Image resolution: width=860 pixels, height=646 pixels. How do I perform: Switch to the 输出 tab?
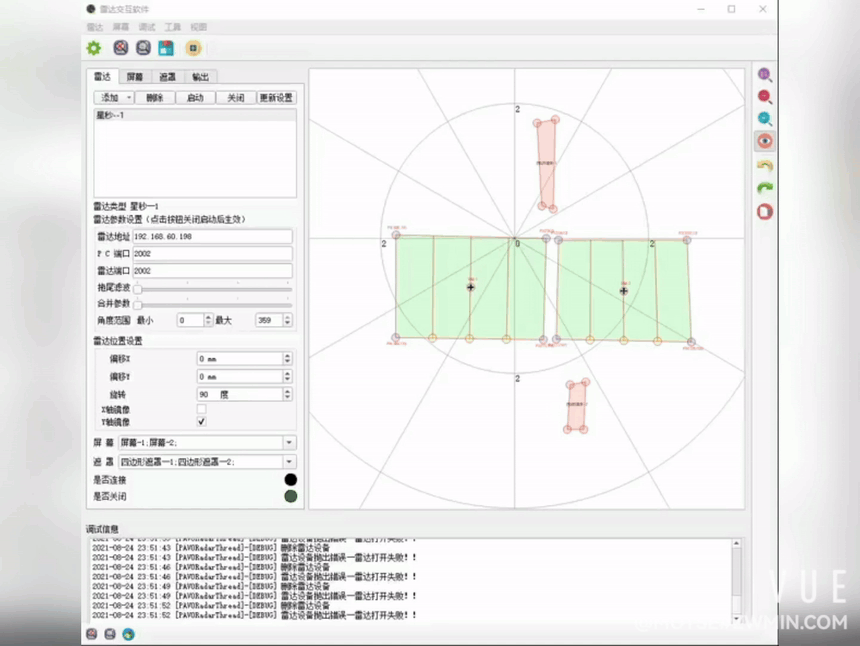(x=201, y=77)
